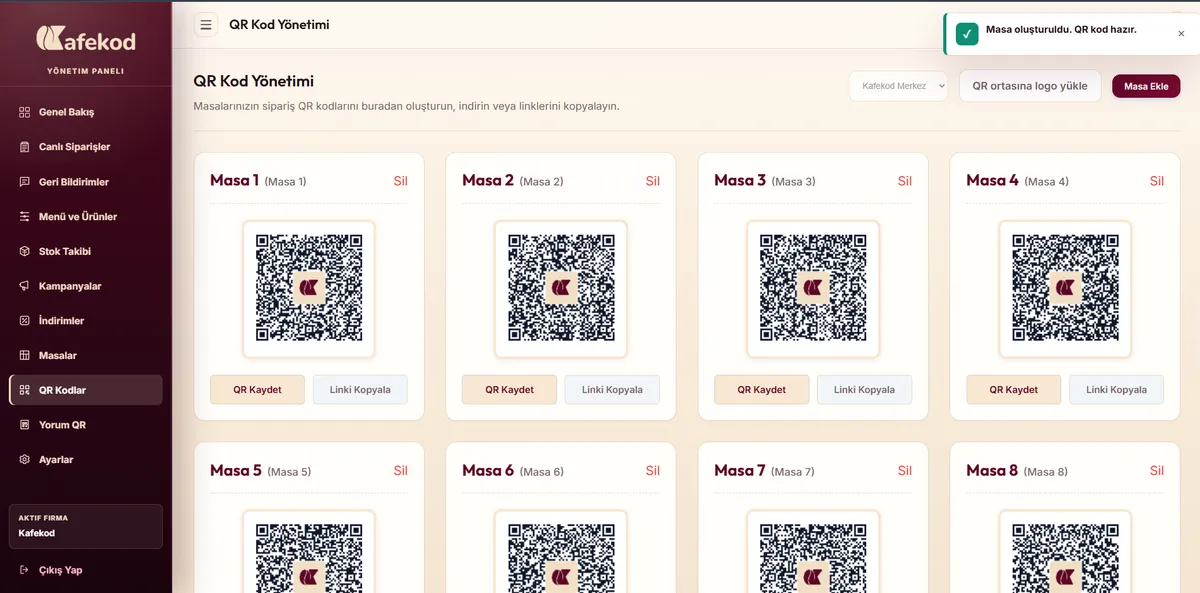The height and width of the screenshot is (593, 1200).
Task: Save QR code for Masa 1
Action: click(x=257, y=390)
